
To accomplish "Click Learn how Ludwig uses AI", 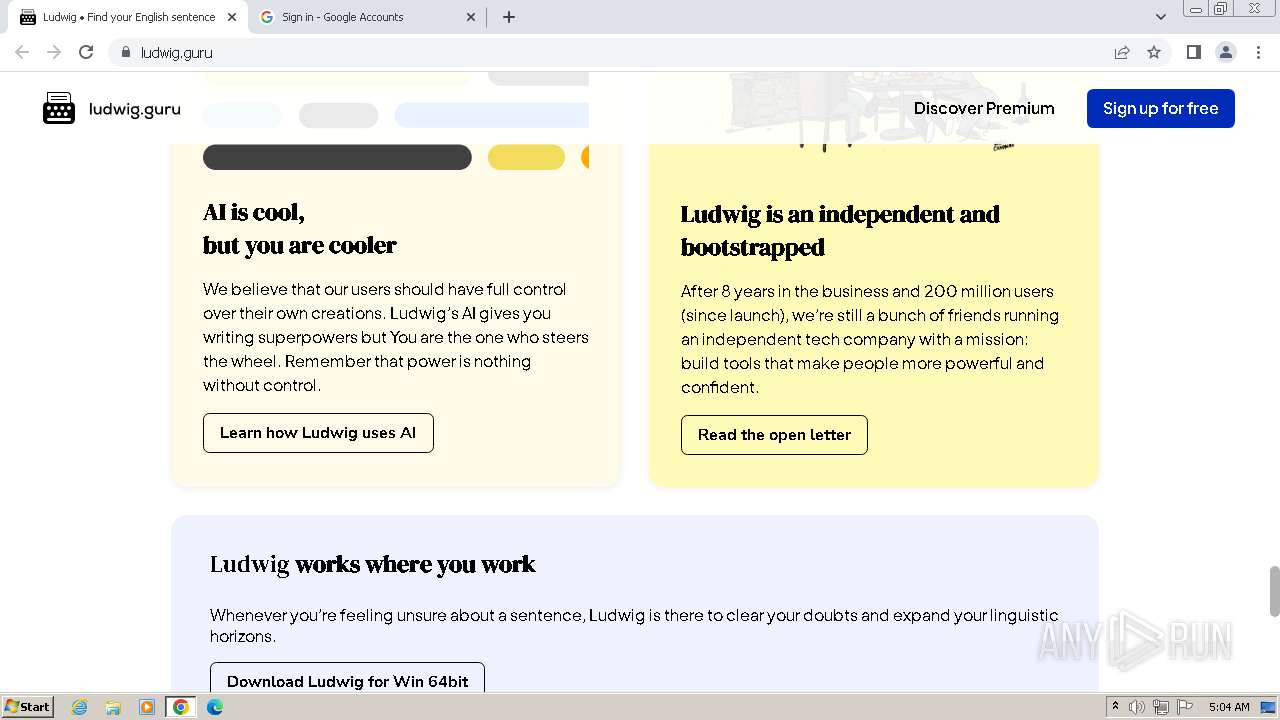I will (x=318, y=433).
